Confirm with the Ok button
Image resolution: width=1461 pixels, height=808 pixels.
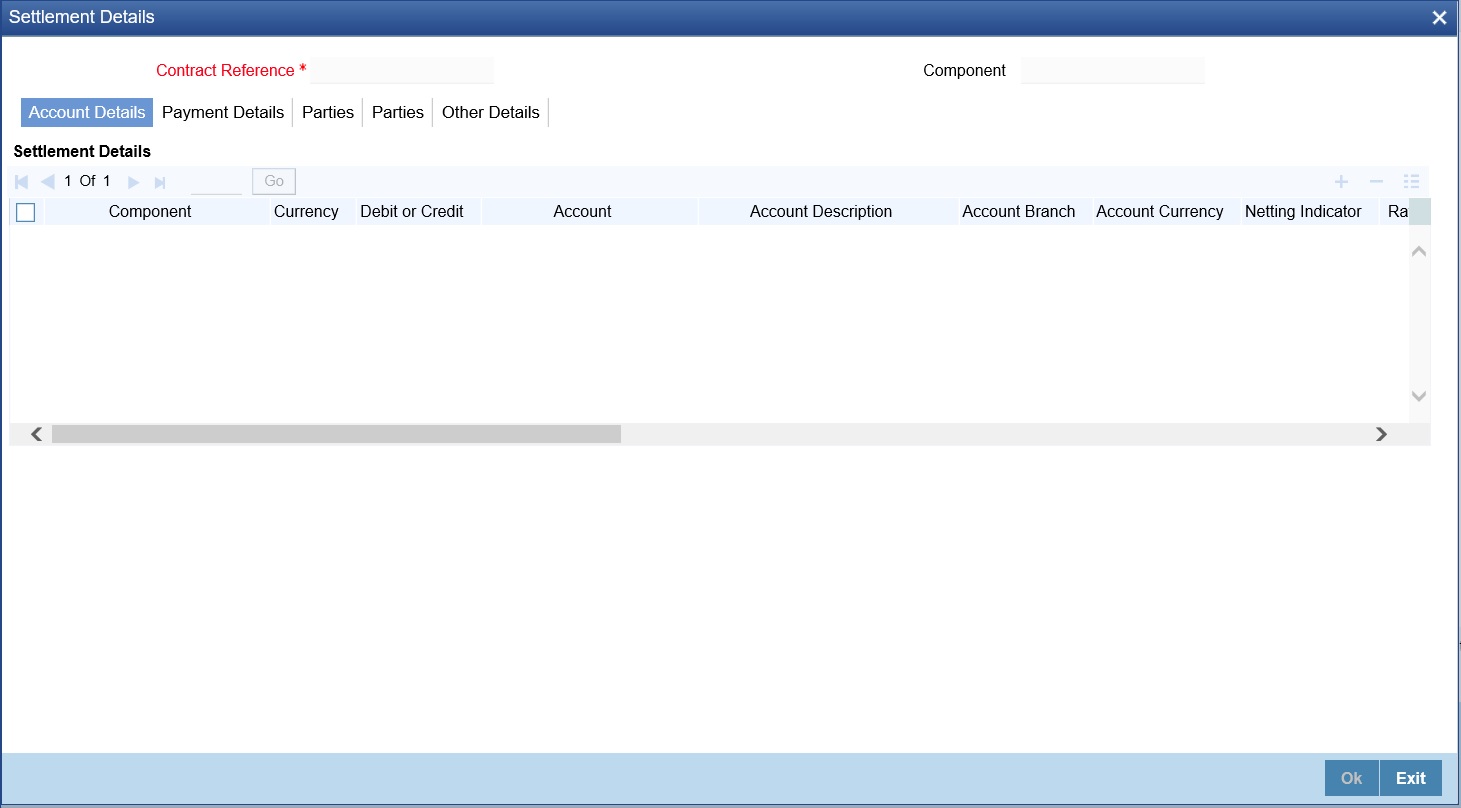[x=1352, y=778]
